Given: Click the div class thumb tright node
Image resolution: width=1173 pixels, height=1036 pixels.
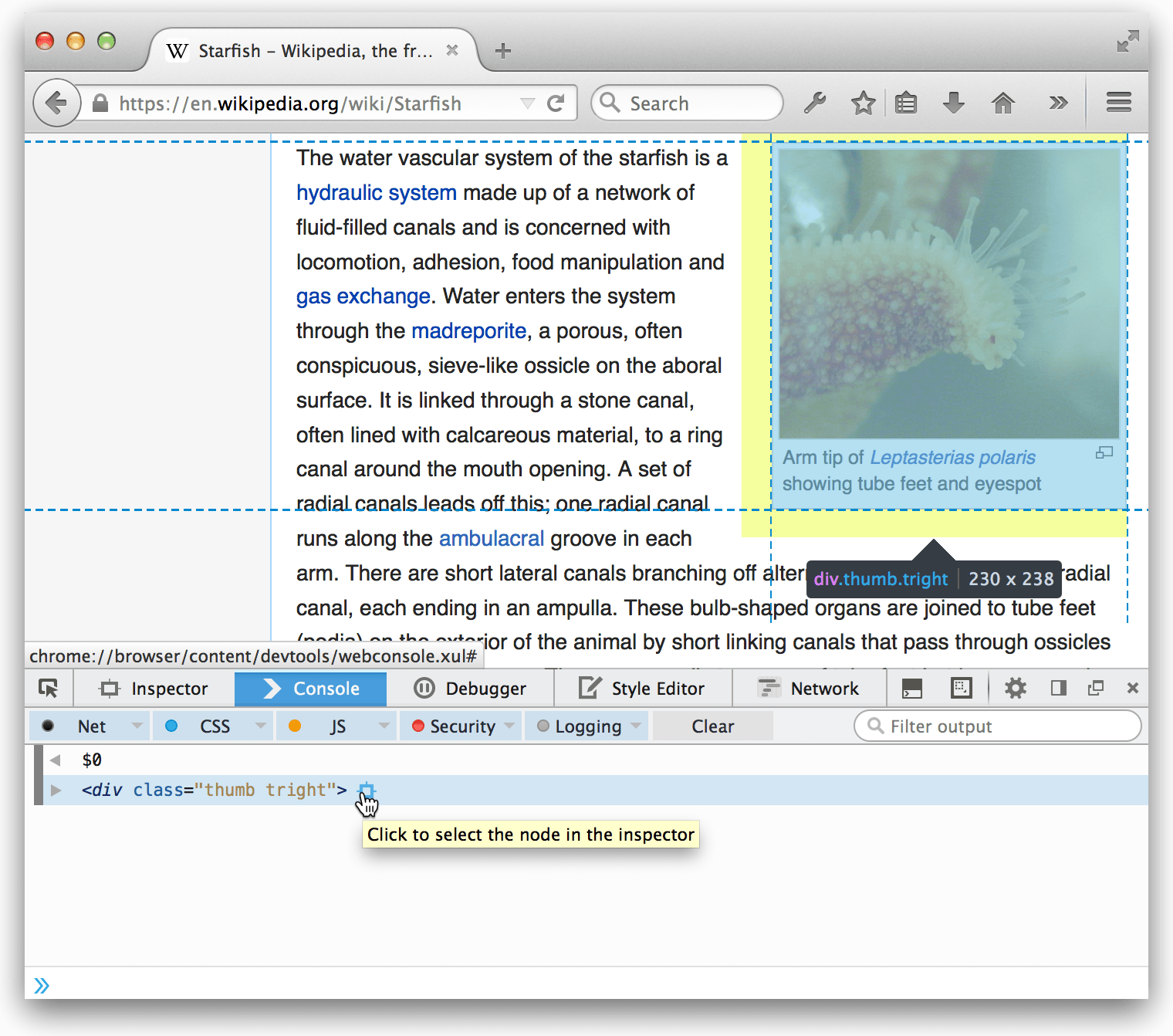Looking at the screenshot, I should [x=215, y=791].
